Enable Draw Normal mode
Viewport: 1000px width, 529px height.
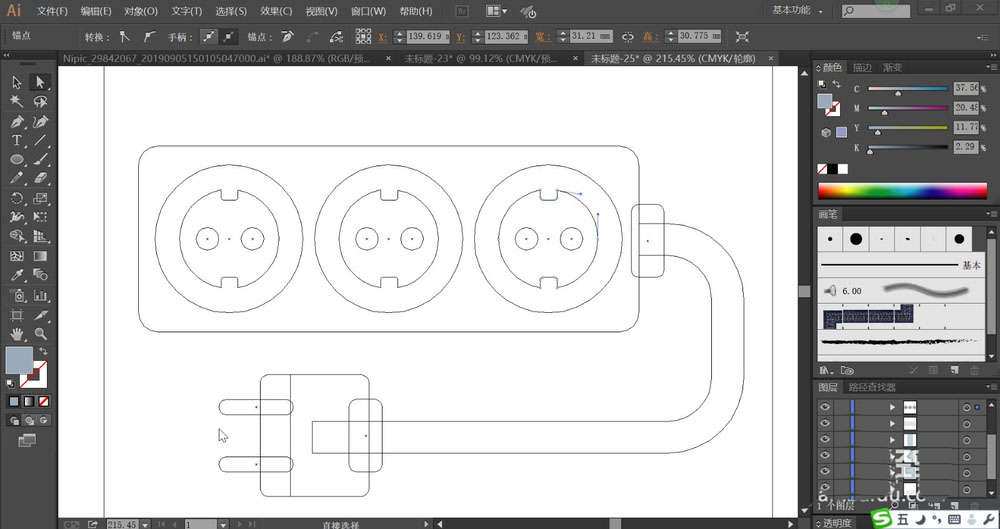click(14, 421)
